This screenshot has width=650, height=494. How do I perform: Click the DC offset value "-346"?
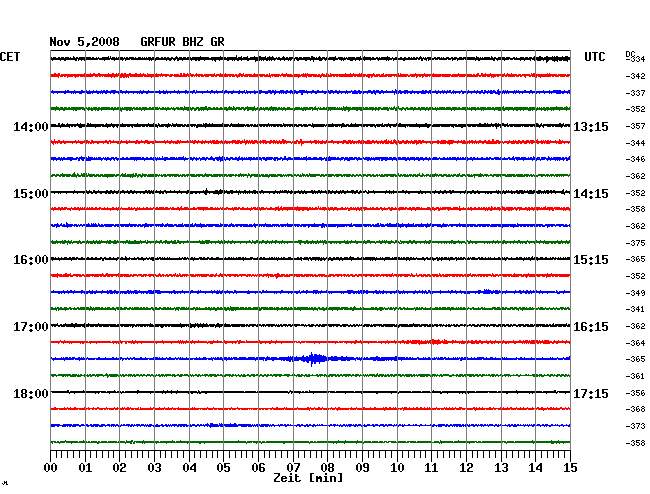click(x=635, y=159)
